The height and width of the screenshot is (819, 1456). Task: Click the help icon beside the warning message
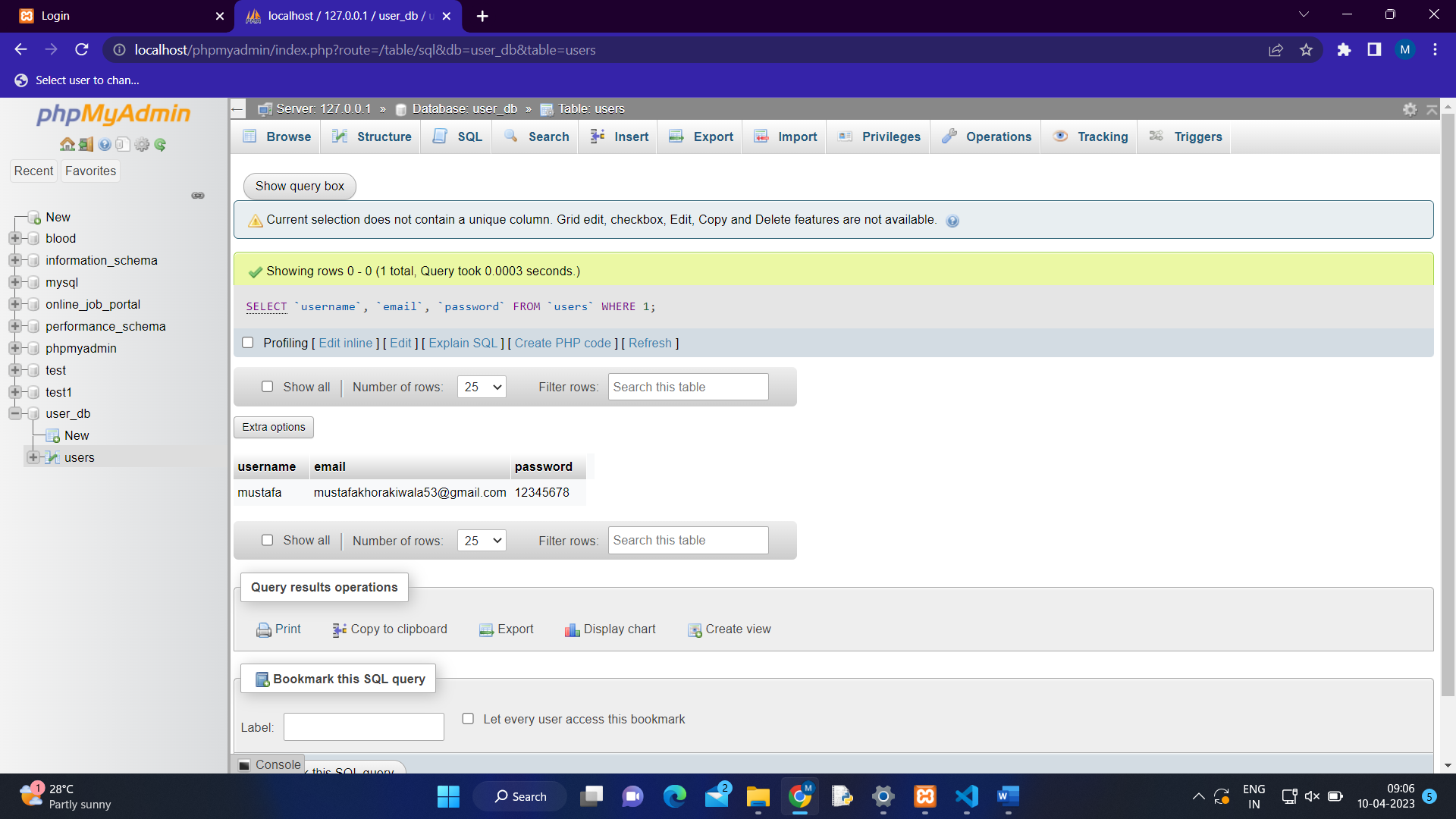tap(952, 221)
